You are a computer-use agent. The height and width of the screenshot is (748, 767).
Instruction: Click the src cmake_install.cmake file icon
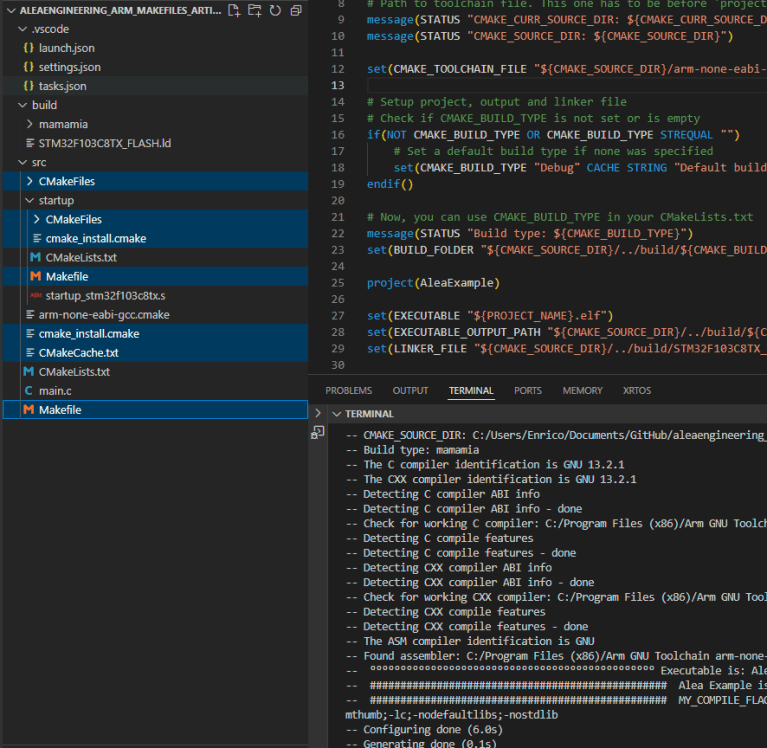click(30, 334)
